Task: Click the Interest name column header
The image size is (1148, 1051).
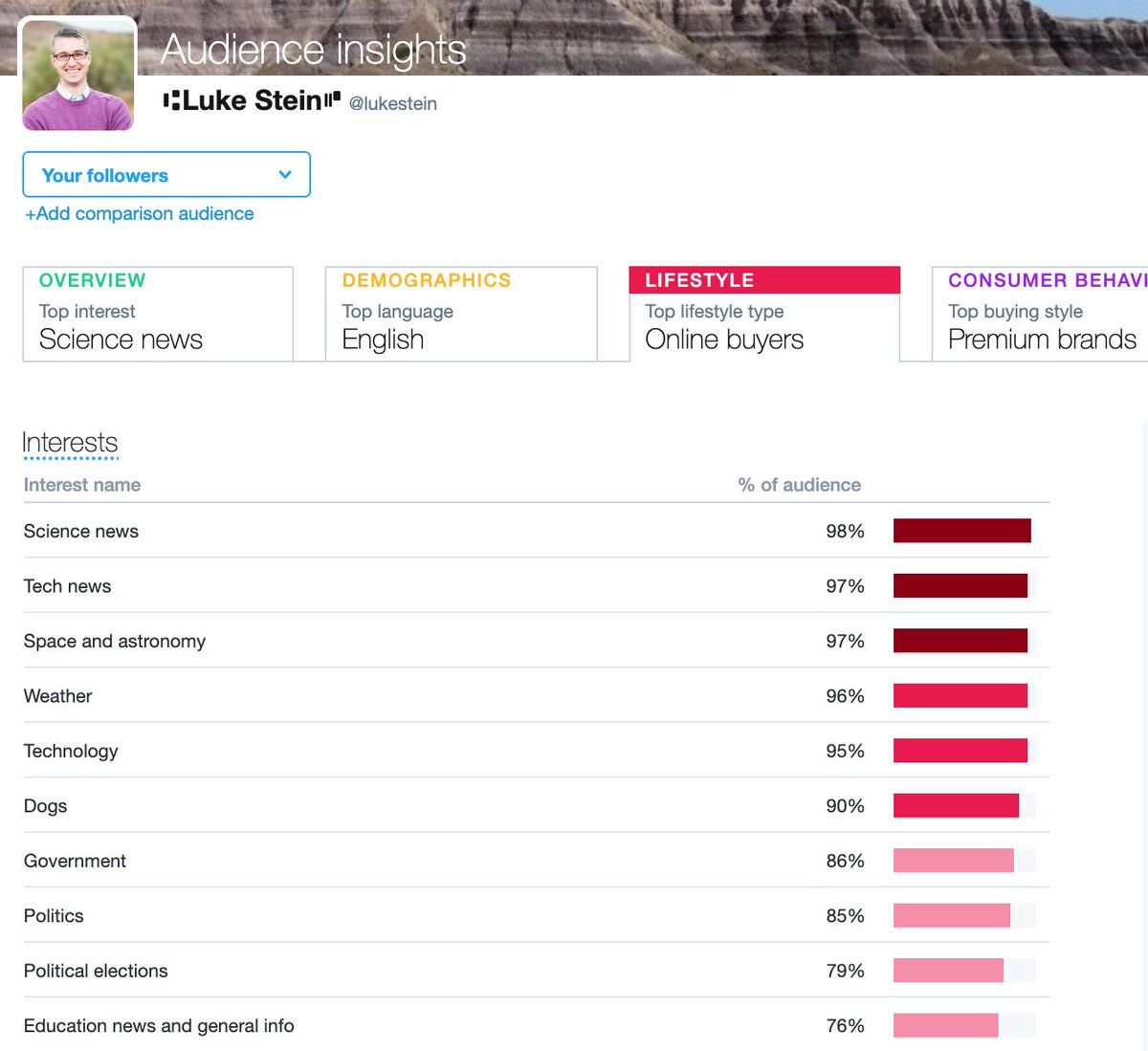Action: [82, 485]
